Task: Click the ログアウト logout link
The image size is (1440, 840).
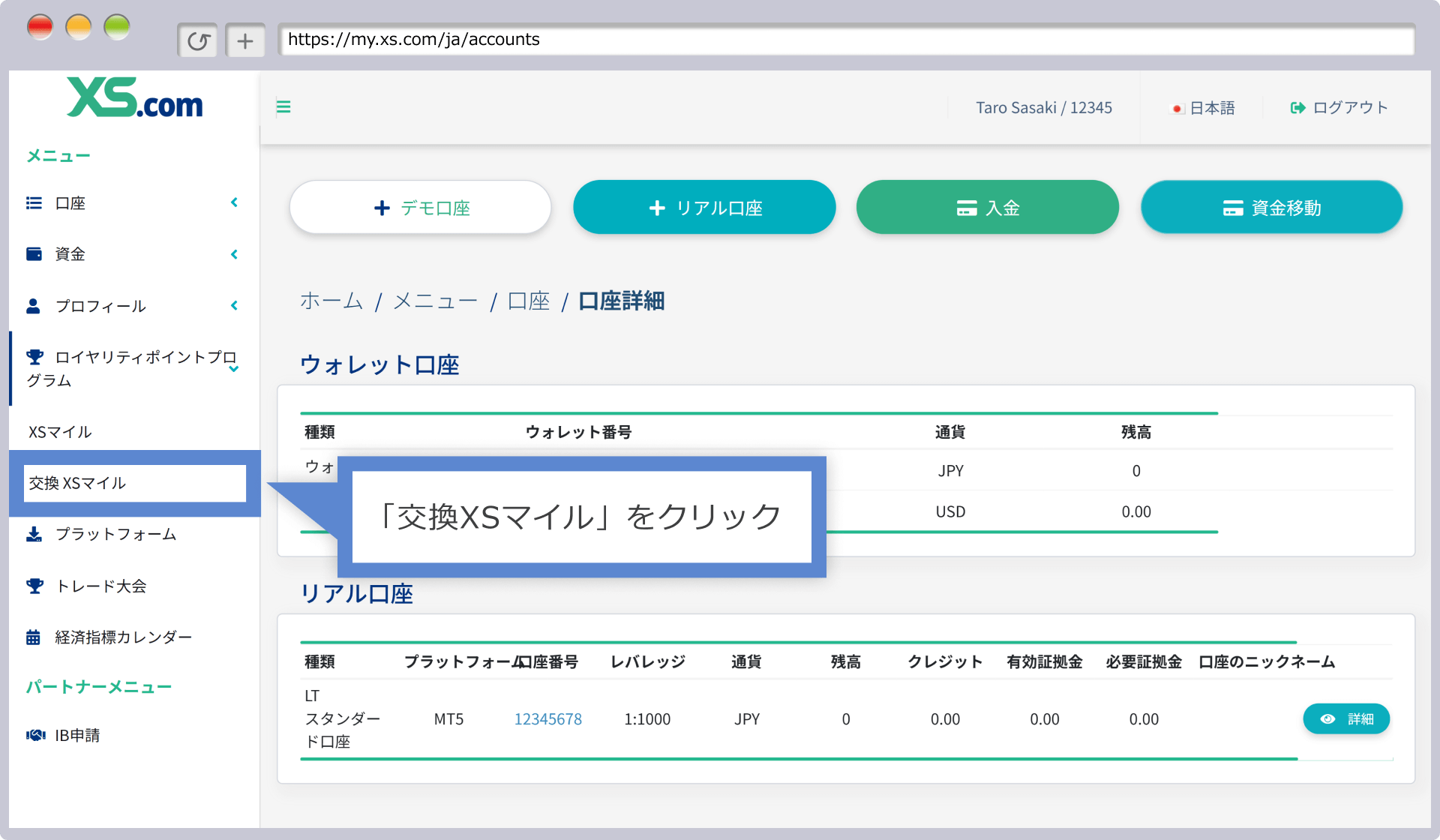Action: (x=1339, y=108)
